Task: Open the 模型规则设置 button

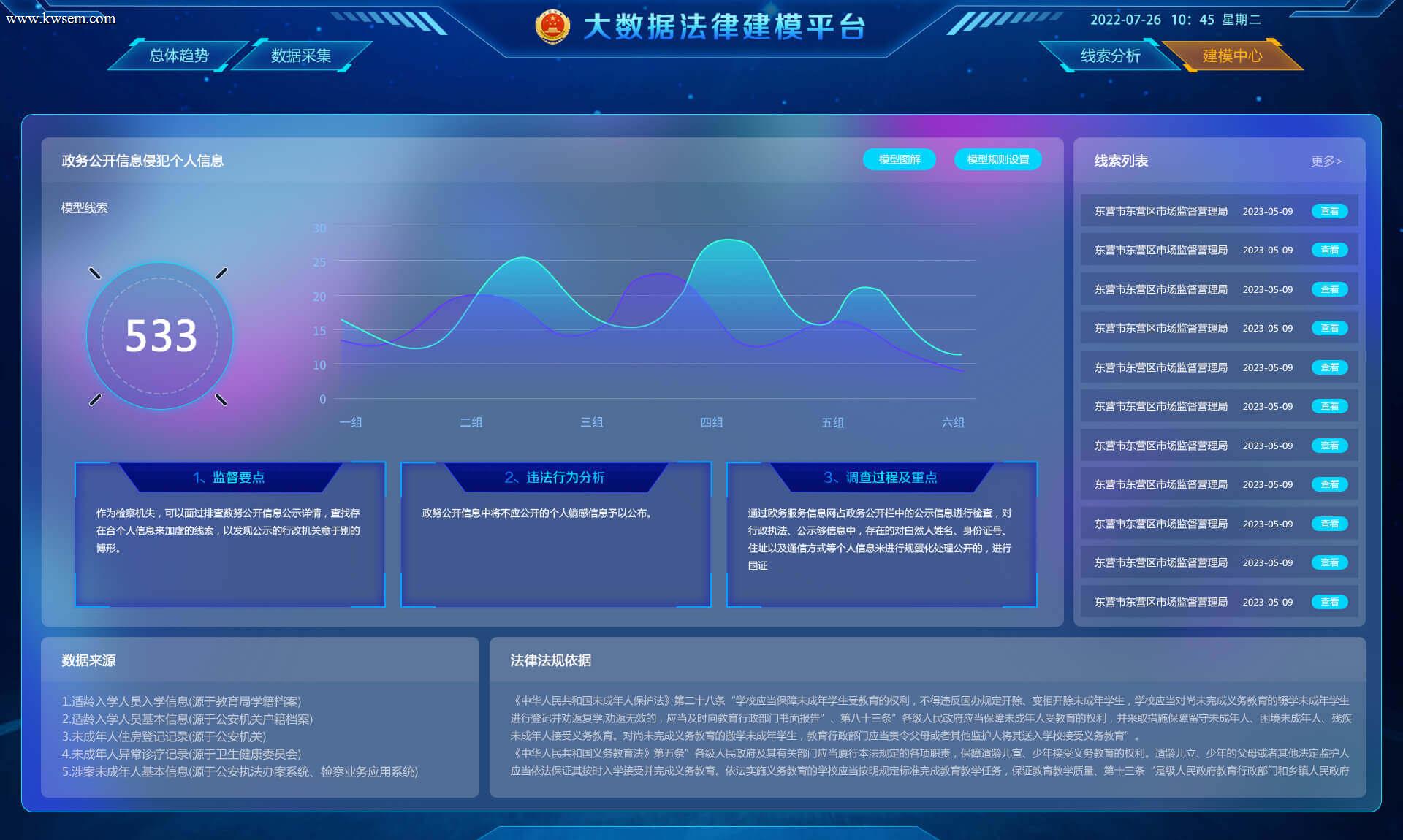Action: click(x=997, y=159)
